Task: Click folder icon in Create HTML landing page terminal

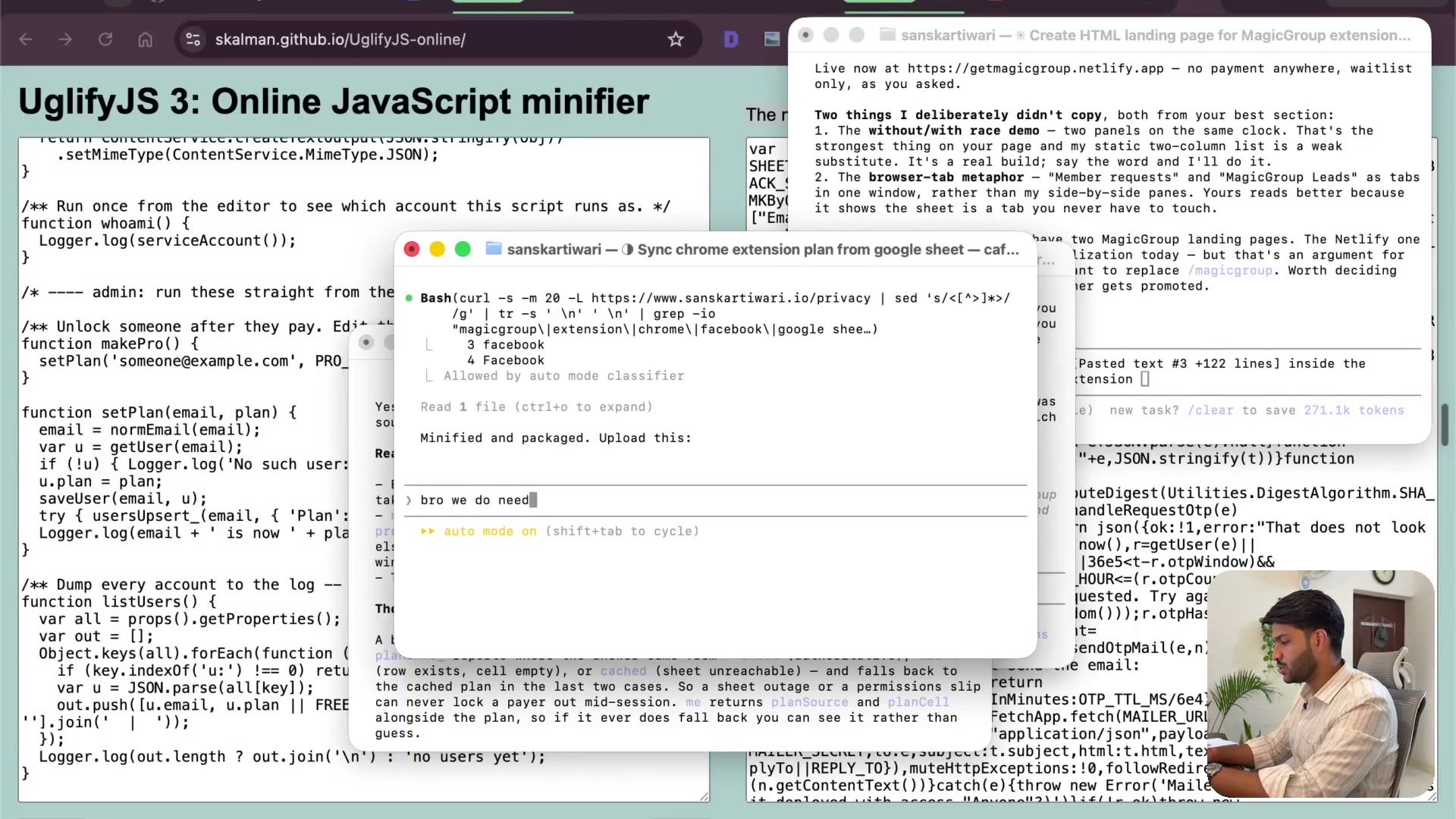Action: [887, 35]
